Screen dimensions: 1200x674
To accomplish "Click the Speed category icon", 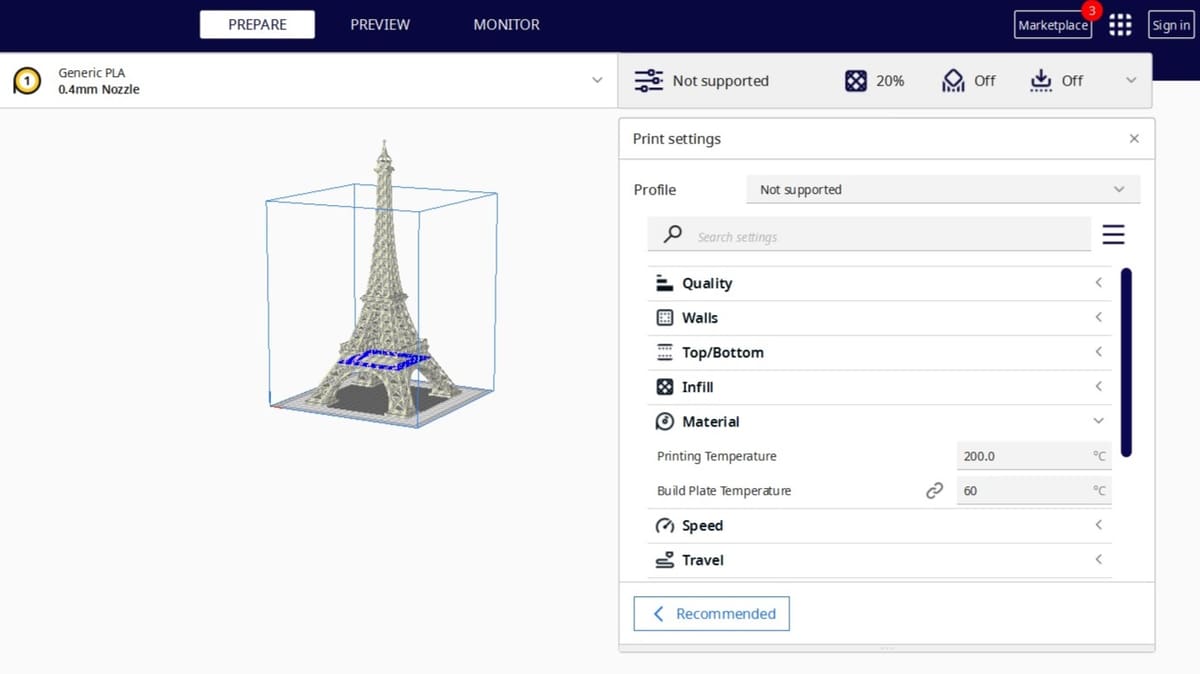I will tap(664, 526).
